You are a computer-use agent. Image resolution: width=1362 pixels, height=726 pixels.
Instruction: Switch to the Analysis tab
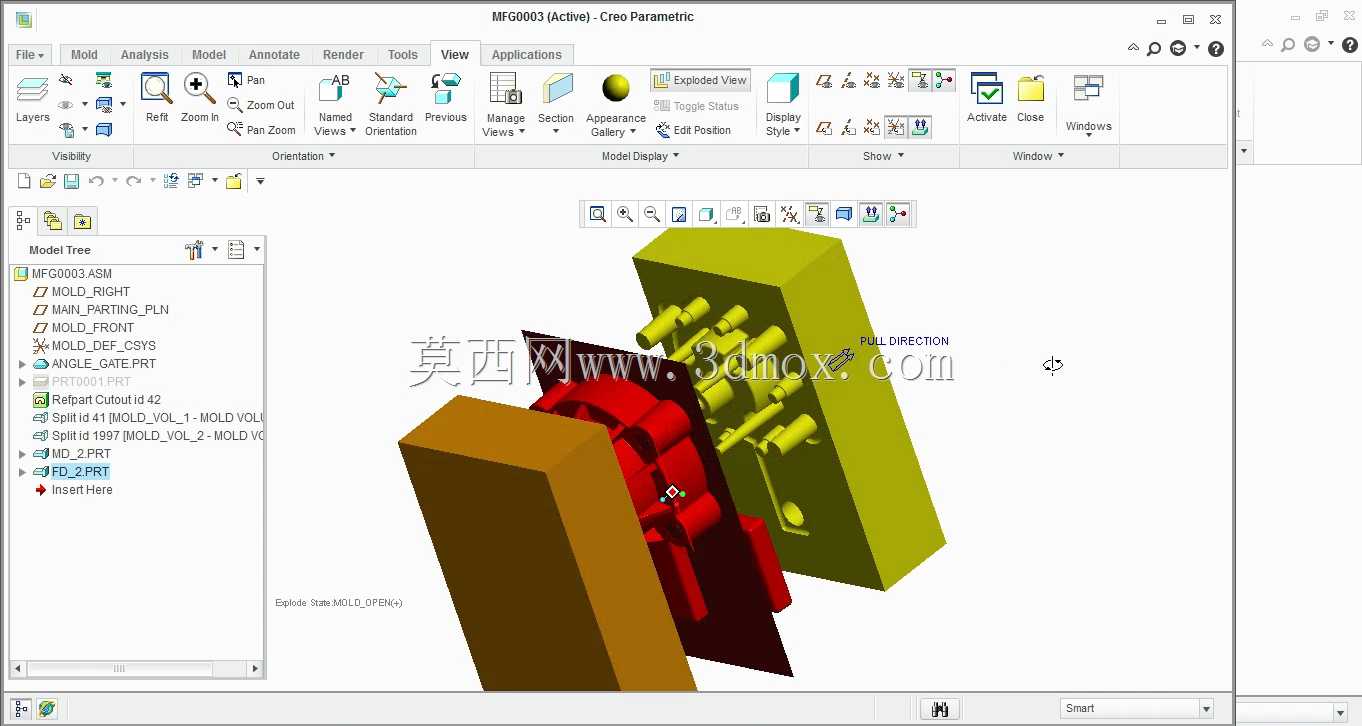tap(144, 55)
